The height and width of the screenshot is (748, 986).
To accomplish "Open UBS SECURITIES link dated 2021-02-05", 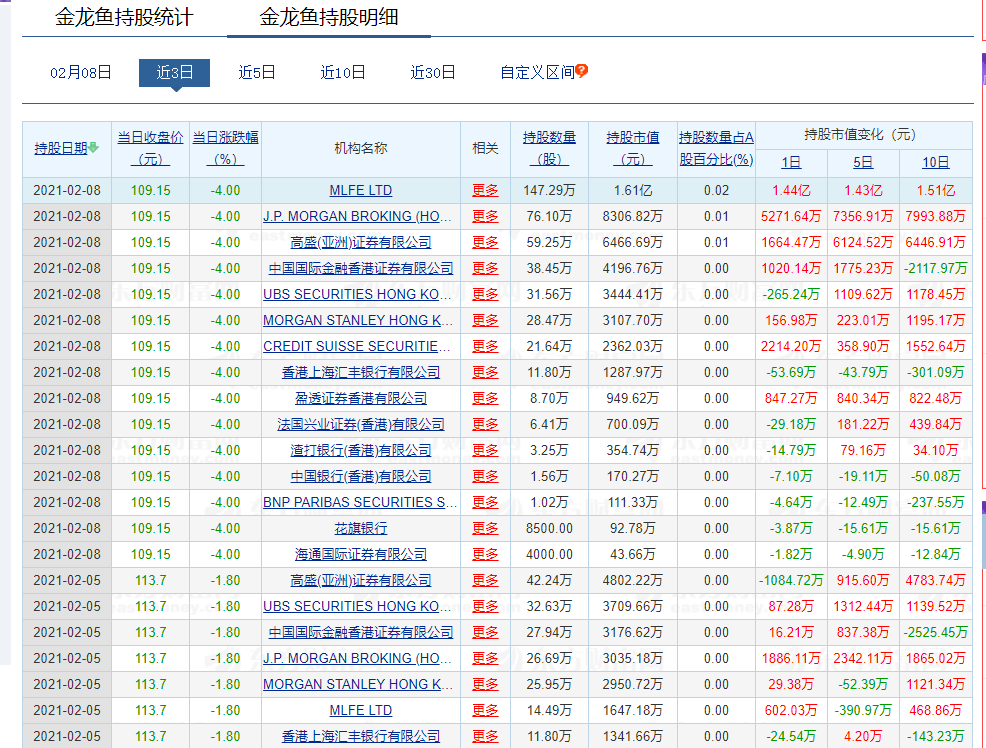I will [x=357, y=607].
